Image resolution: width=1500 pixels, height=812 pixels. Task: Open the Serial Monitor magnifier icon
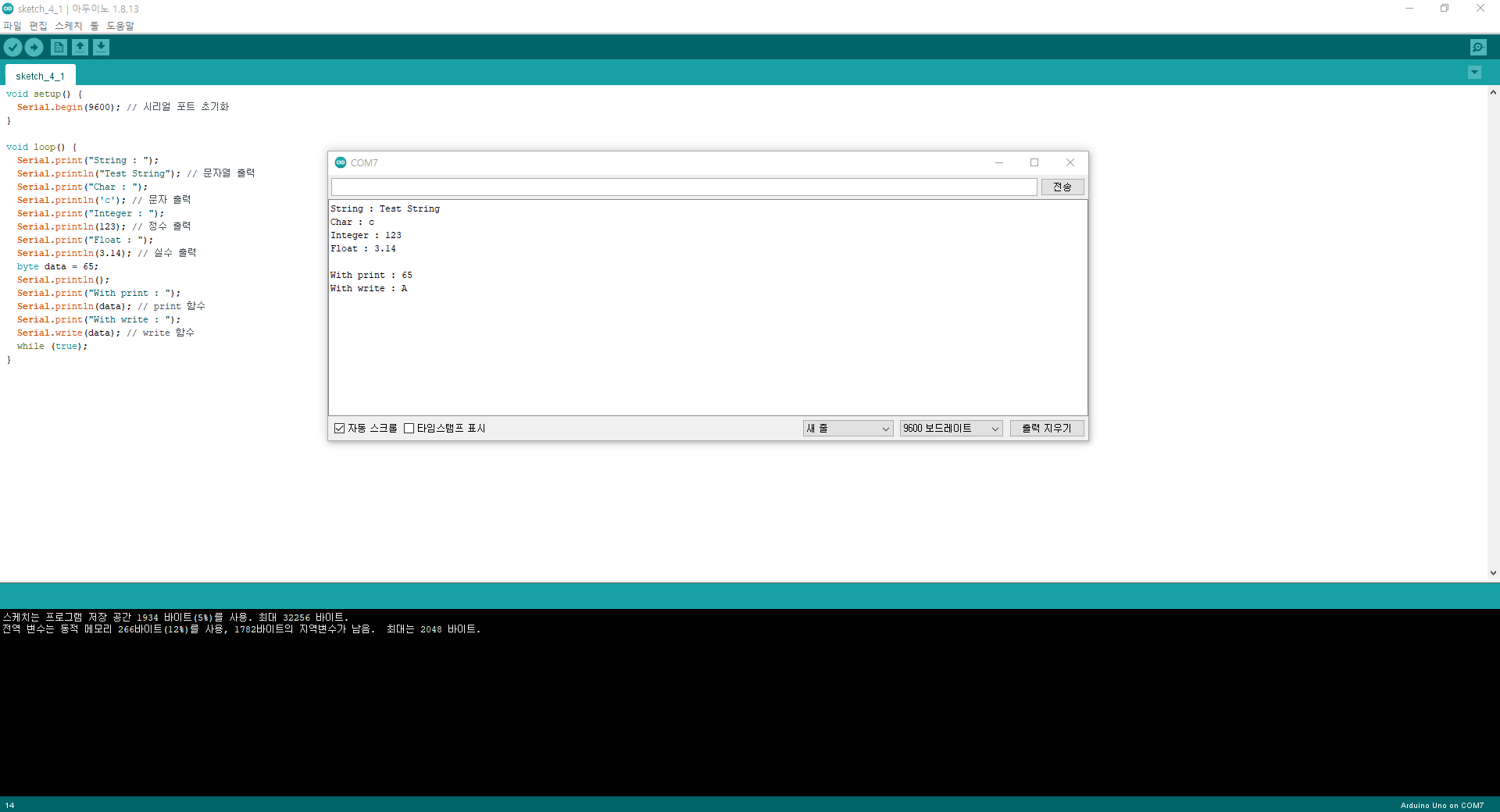pyautogui.click(x=1478, y=48)
